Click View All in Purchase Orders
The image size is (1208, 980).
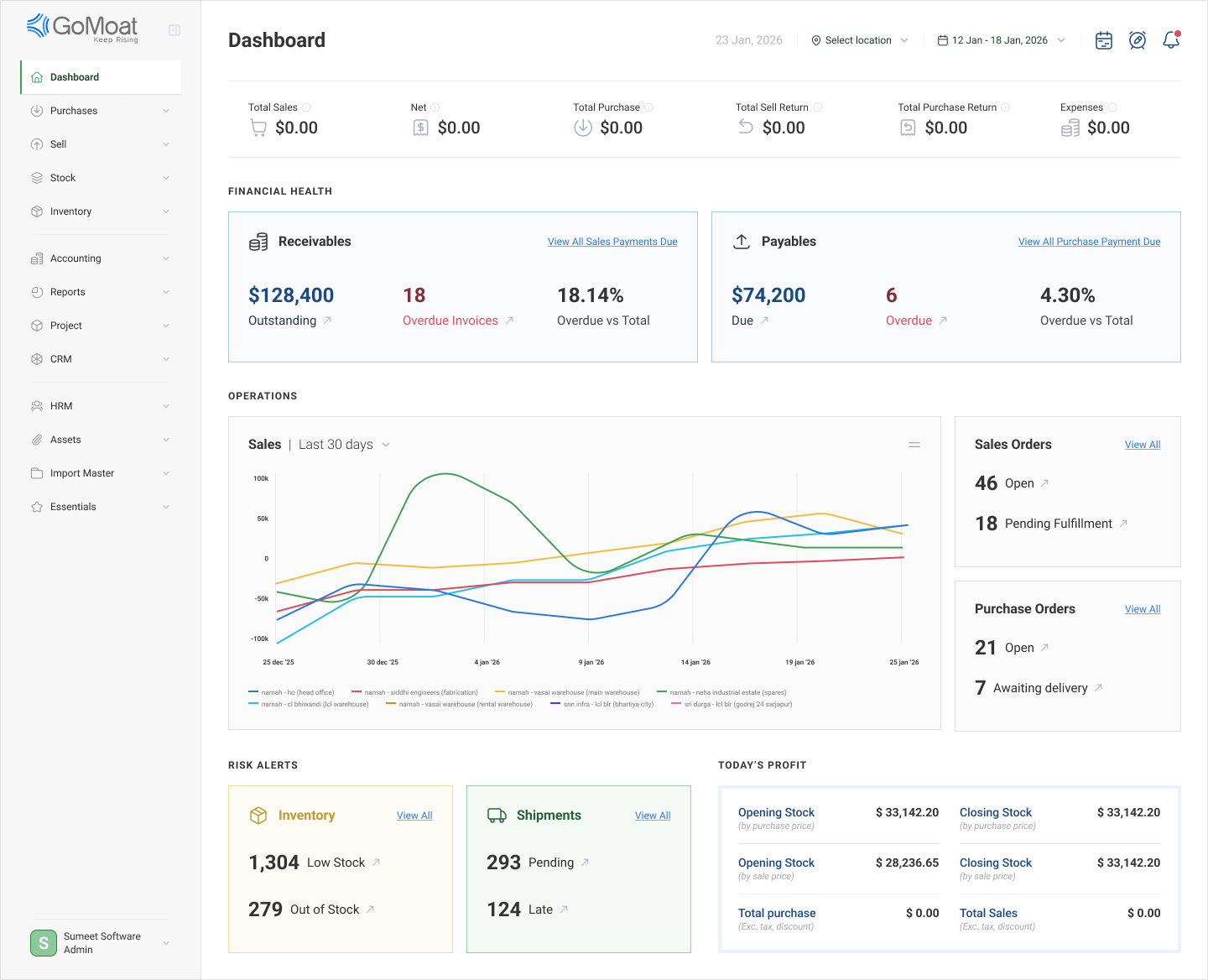click(x=1143, y=609)
